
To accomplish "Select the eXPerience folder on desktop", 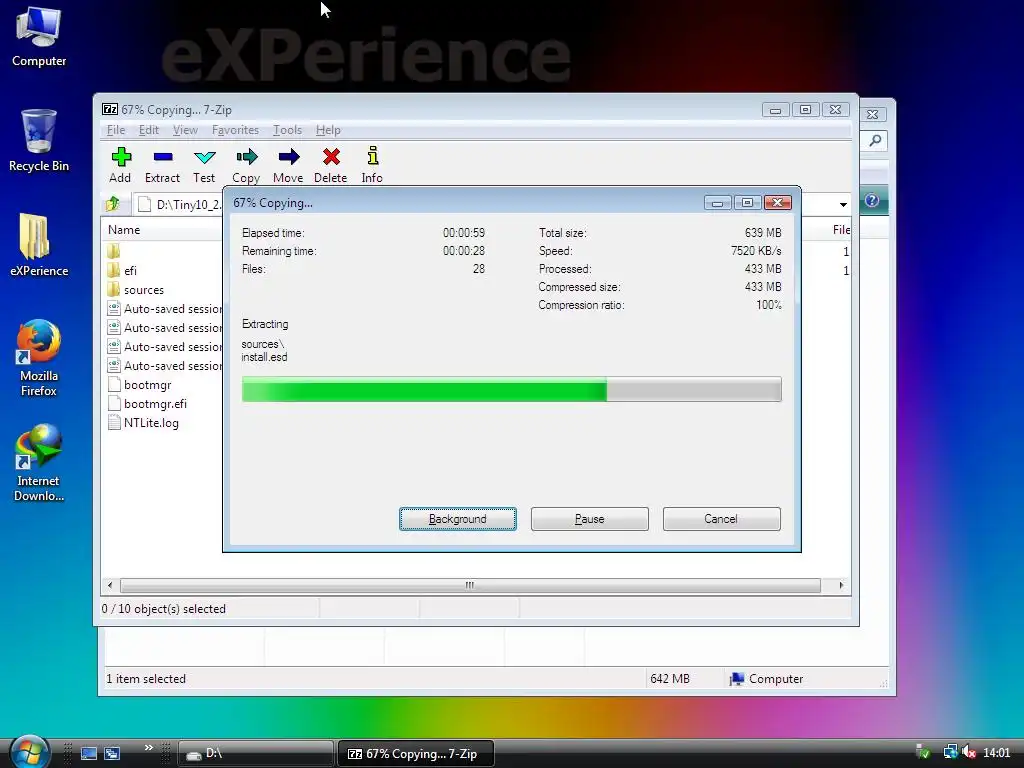I will point(39,245).
